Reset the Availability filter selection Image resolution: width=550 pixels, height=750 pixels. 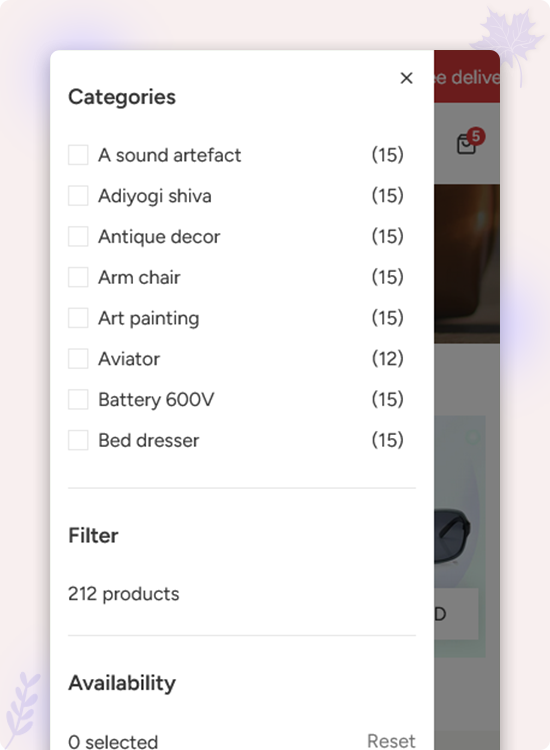click(x=391, y=741)
